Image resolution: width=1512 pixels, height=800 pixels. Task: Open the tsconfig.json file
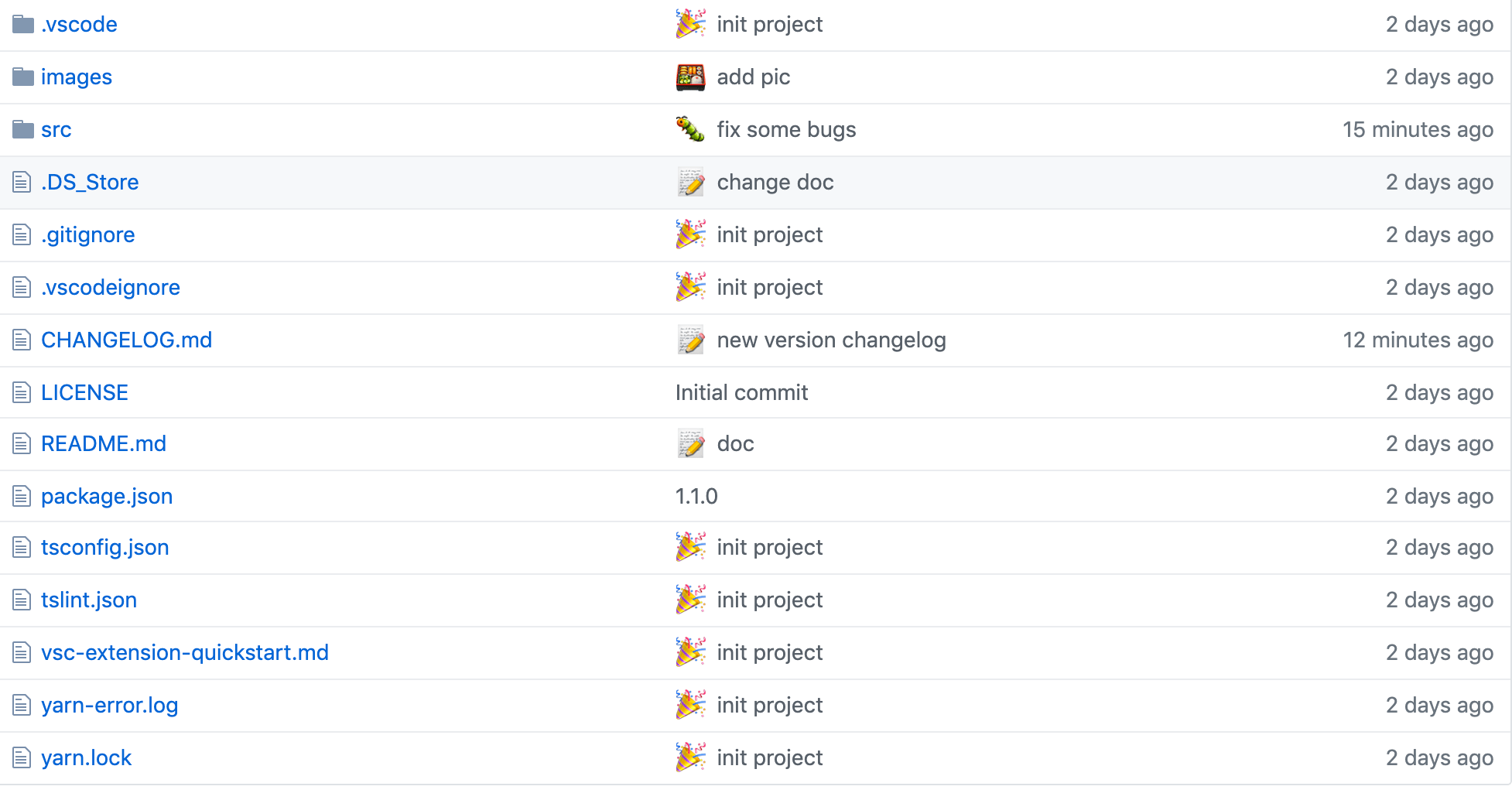pos(104,547)
